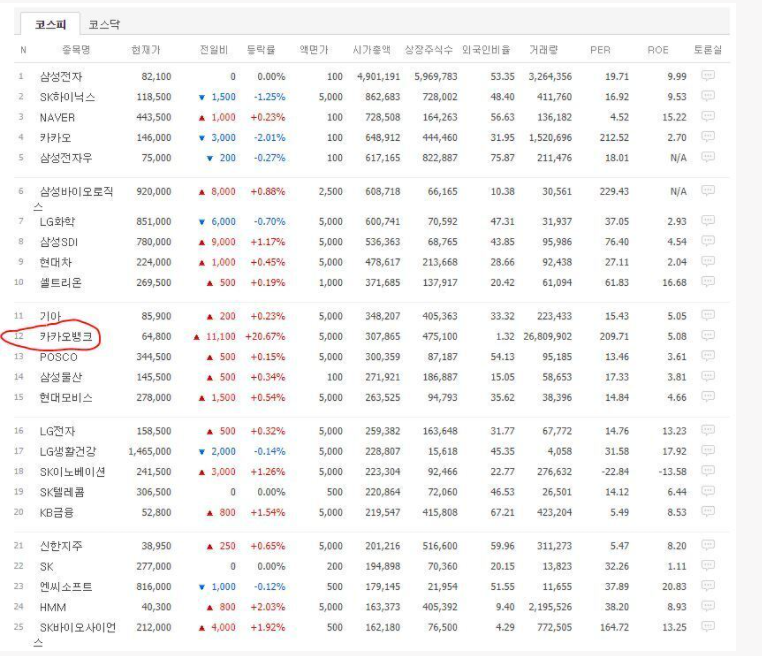Open discussion room icon for 삼성SDI
762x656 pixels.
point(708,241)
